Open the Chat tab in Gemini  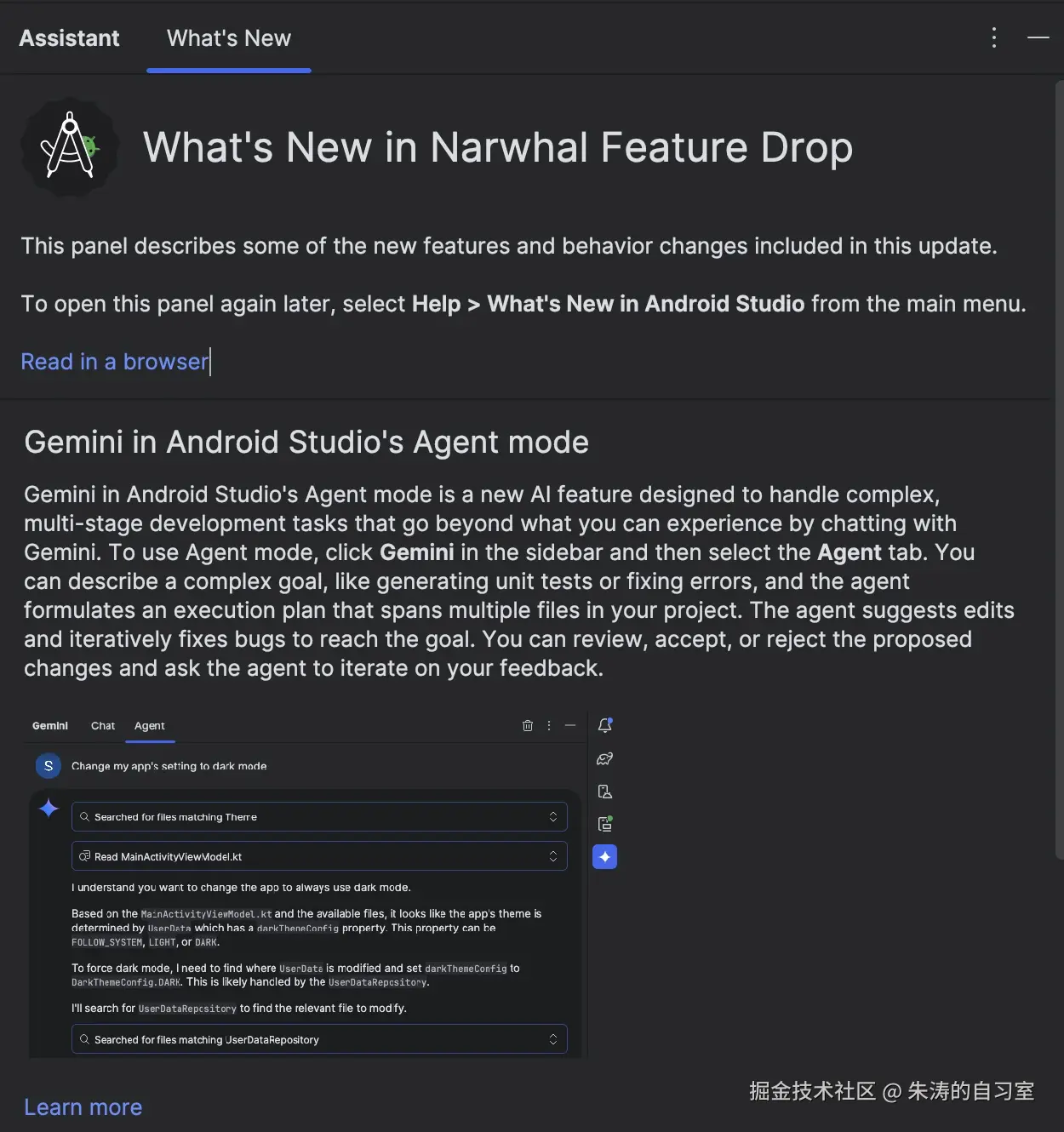pyautogui.click(x=103, y=726)
